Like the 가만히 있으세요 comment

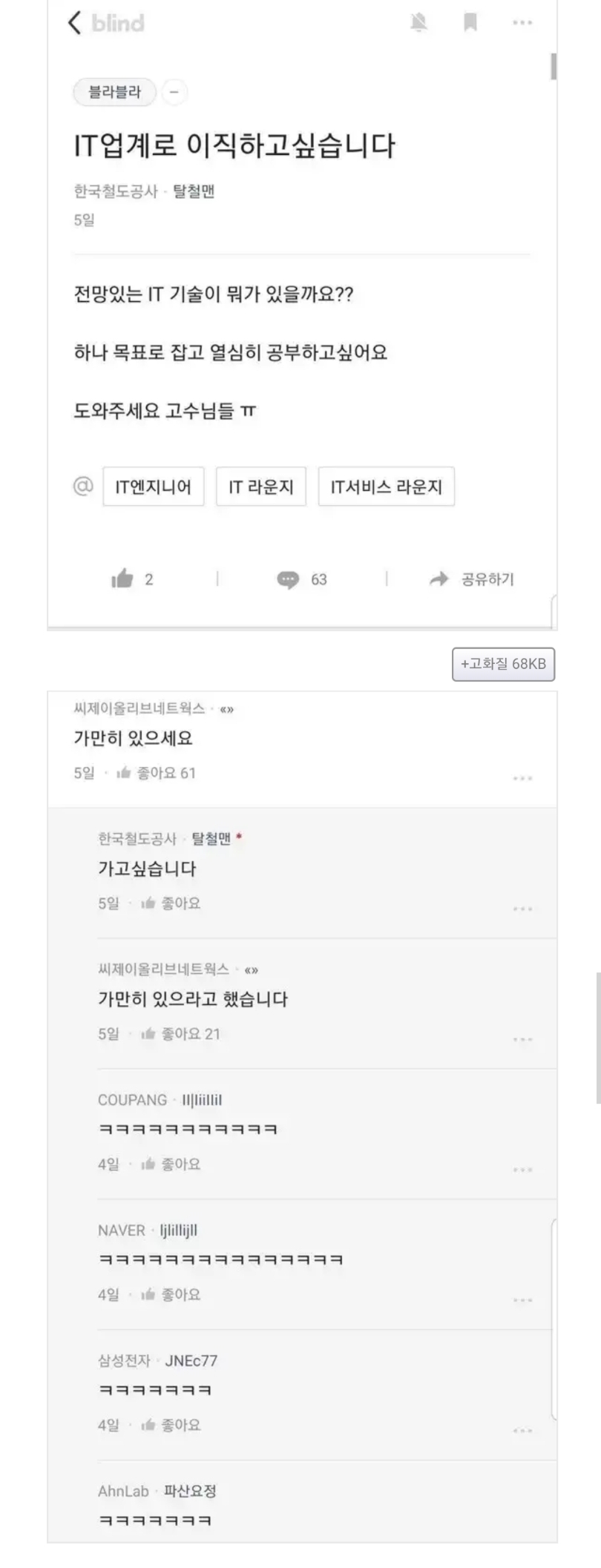point(124,774)
